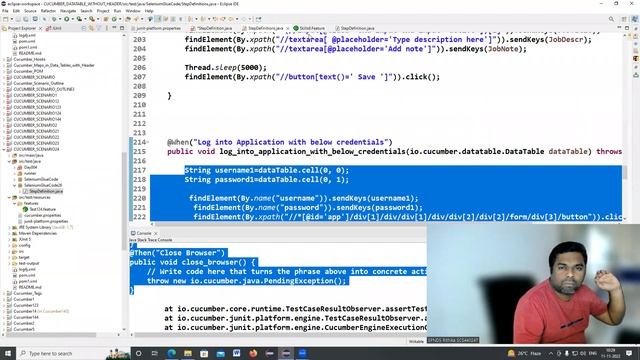Click line number 217 in the gutter

point(140,170)
